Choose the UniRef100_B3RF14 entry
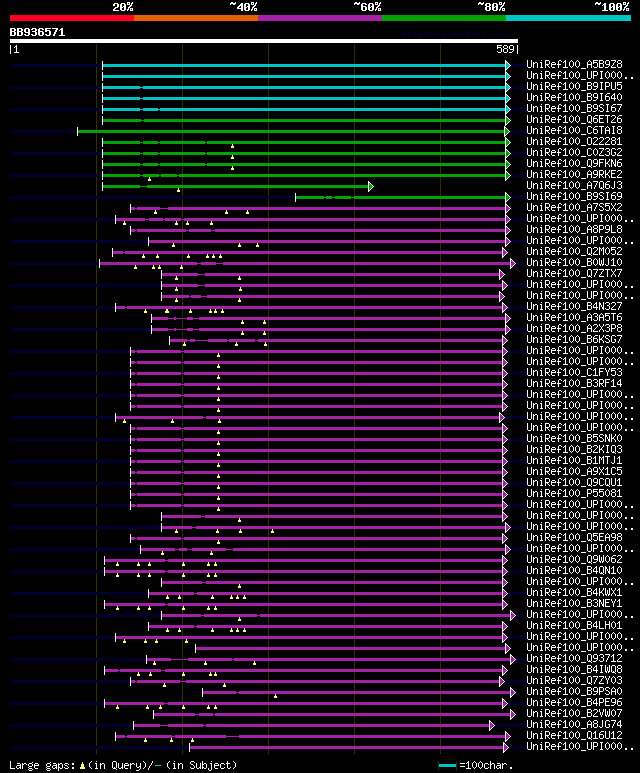Image resolution: width=640 pixels, height=773 pixels. tap(574, 384)
